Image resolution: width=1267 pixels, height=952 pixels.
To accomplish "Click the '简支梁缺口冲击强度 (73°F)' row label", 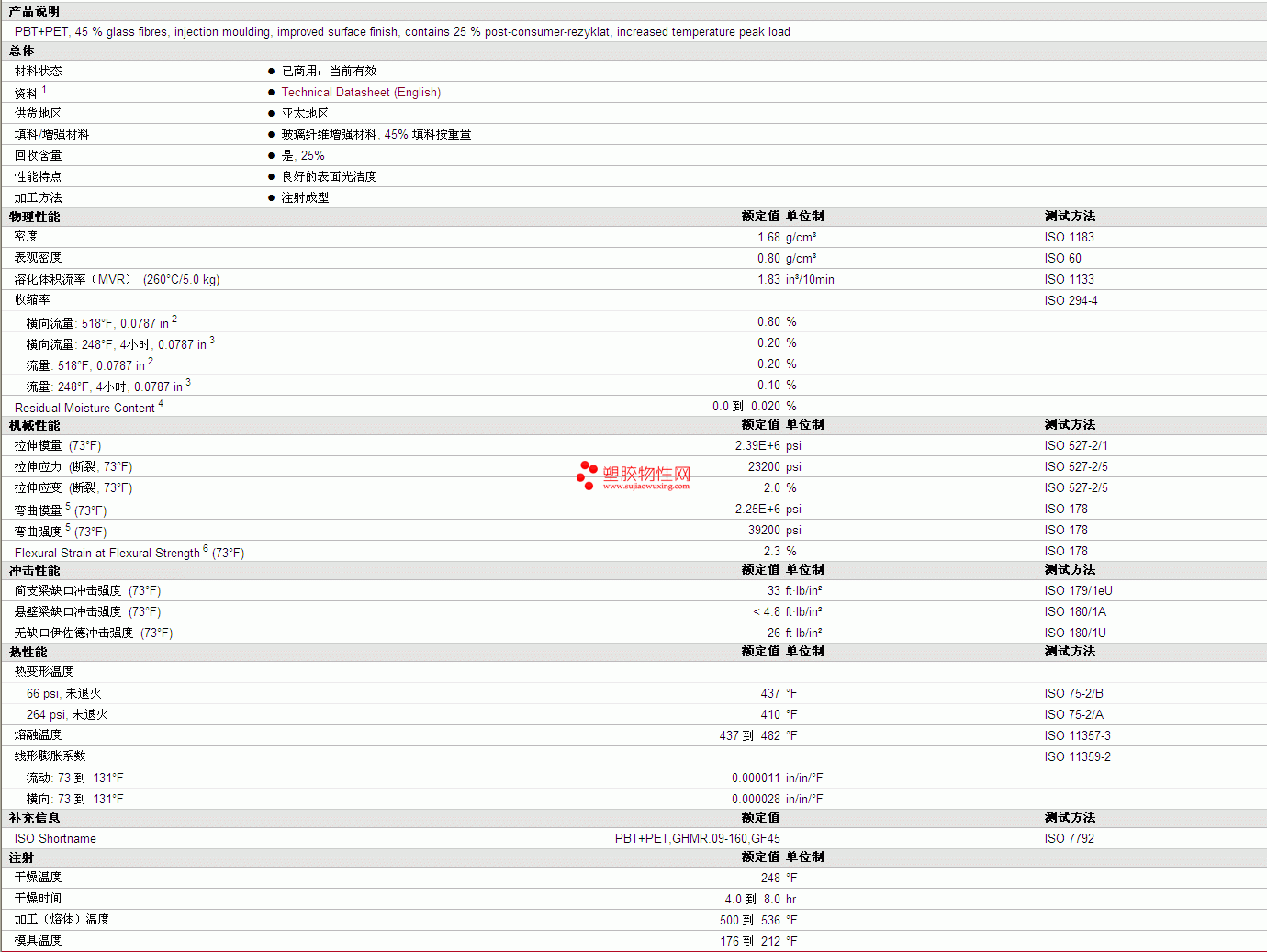I will coord(87,591).
